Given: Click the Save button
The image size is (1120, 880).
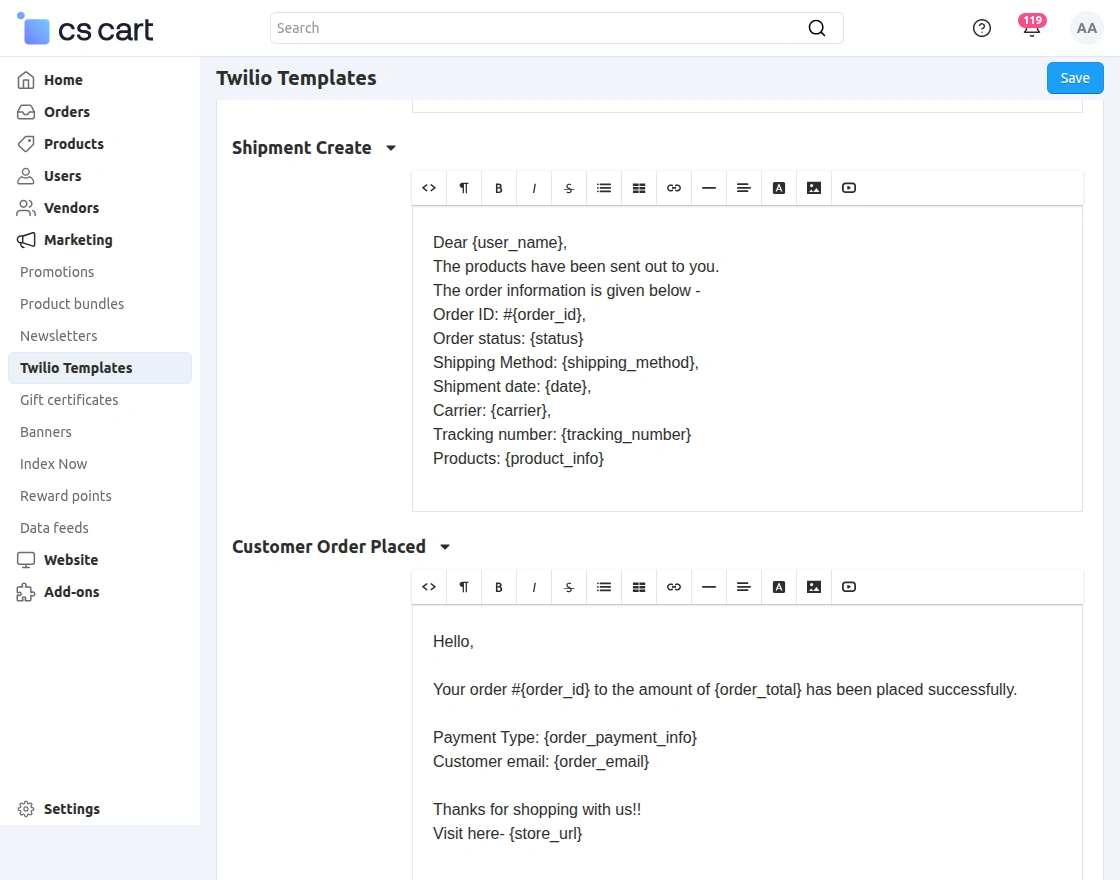Looking at the screenshot, I should (x=1075, y=77).
